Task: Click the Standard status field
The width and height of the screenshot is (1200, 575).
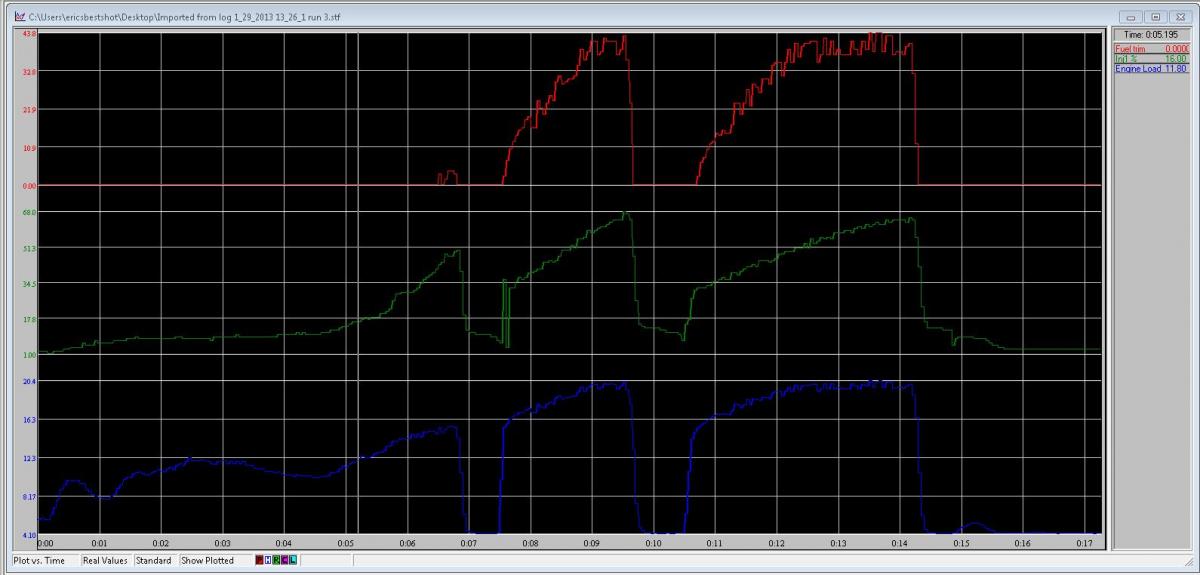Action: (x=154, y=561)
